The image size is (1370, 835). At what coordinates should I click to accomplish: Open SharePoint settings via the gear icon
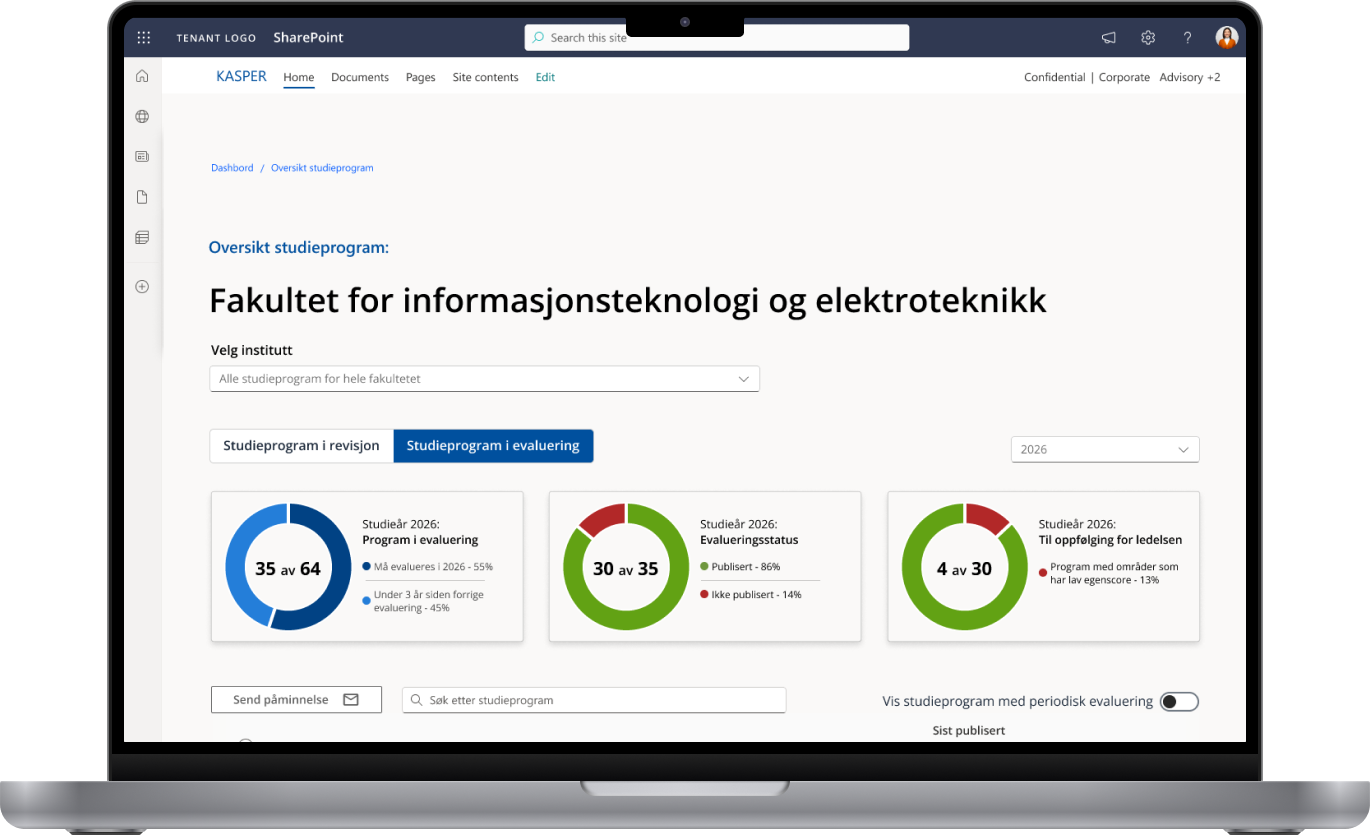[1147, 37]
